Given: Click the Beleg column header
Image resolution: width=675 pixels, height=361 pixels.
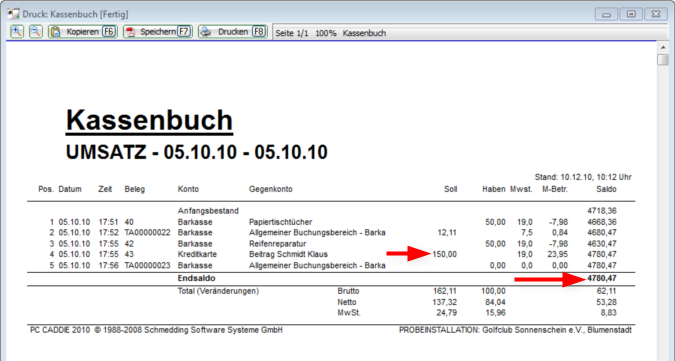Looking at the screenshot, I should click(135, 189).
